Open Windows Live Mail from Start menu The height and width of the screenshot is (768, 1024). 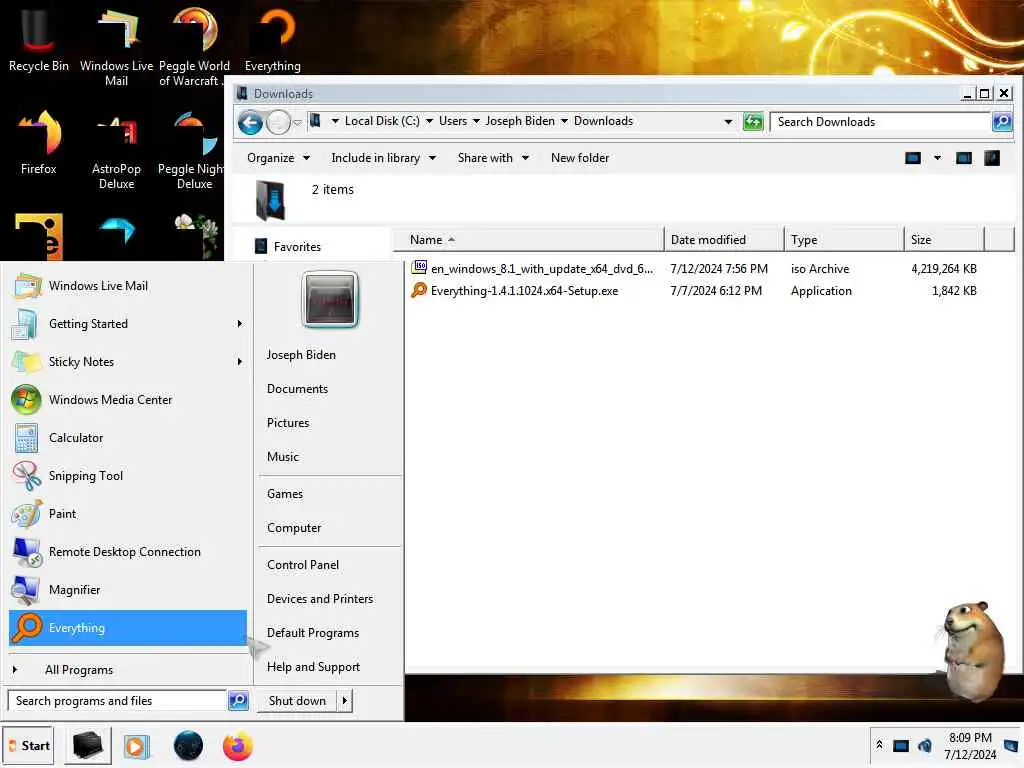click(x=128, y=286)
